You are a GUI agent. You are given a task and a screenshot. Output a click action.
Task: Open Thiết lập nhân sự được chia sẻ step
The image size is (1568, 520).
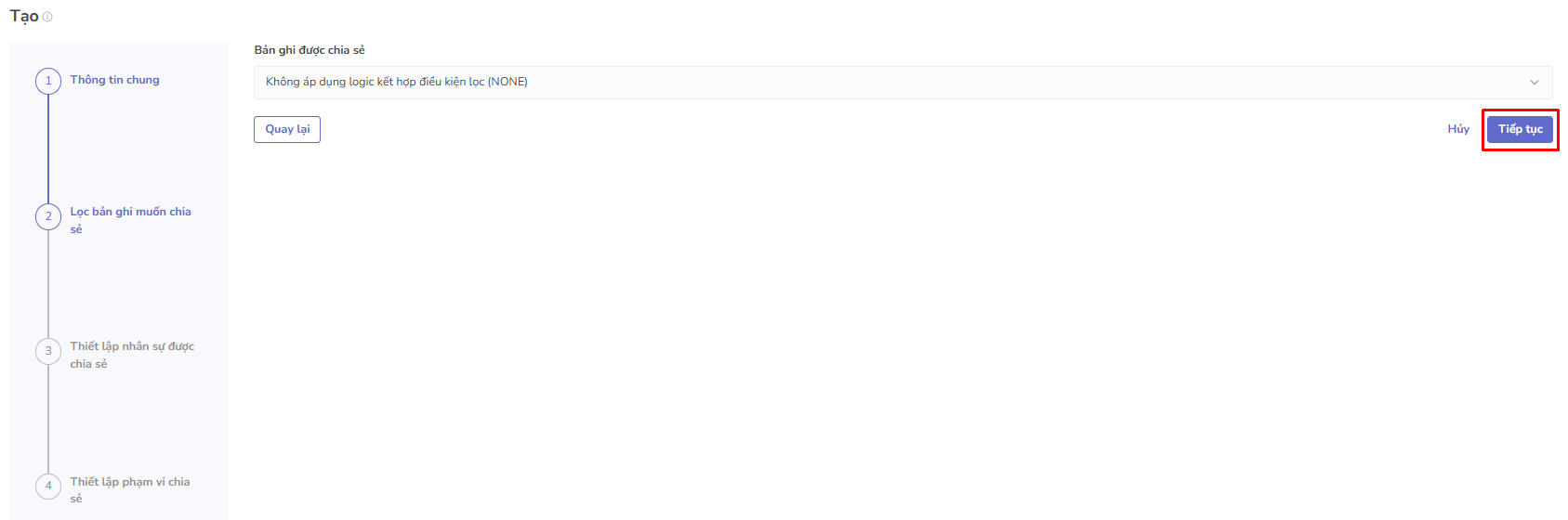click(132, 355)
